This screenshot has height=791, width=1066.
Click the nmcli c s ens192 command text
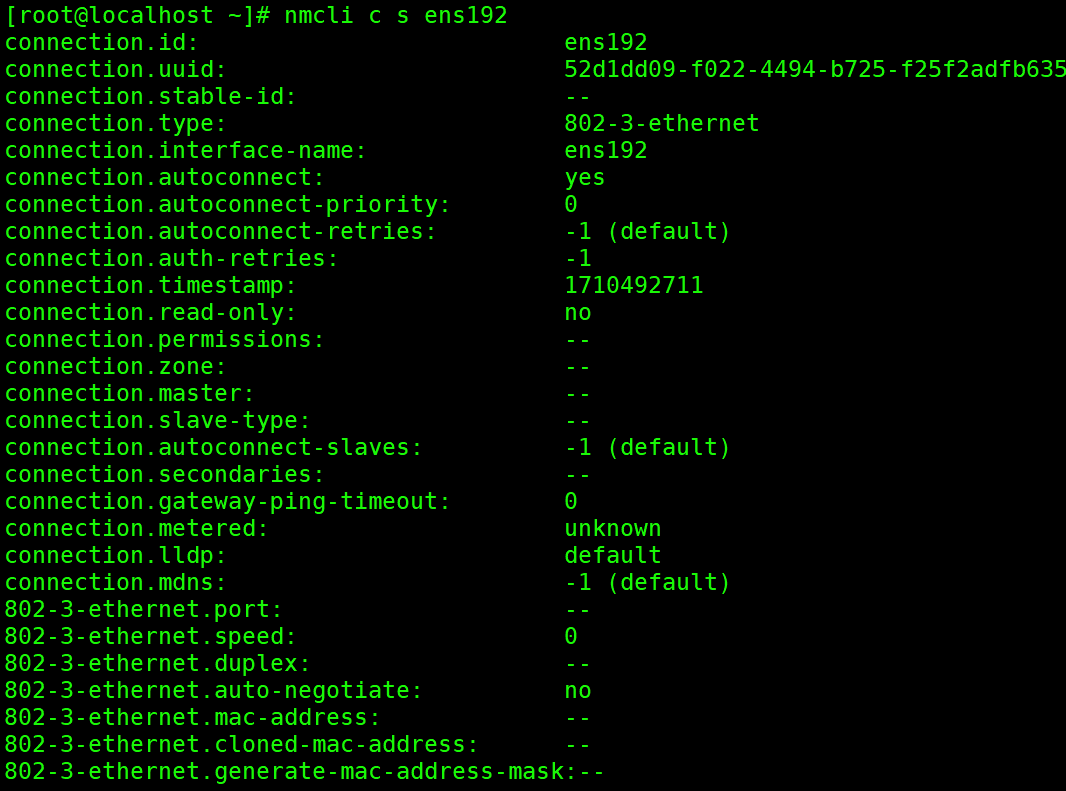(396, 15)
